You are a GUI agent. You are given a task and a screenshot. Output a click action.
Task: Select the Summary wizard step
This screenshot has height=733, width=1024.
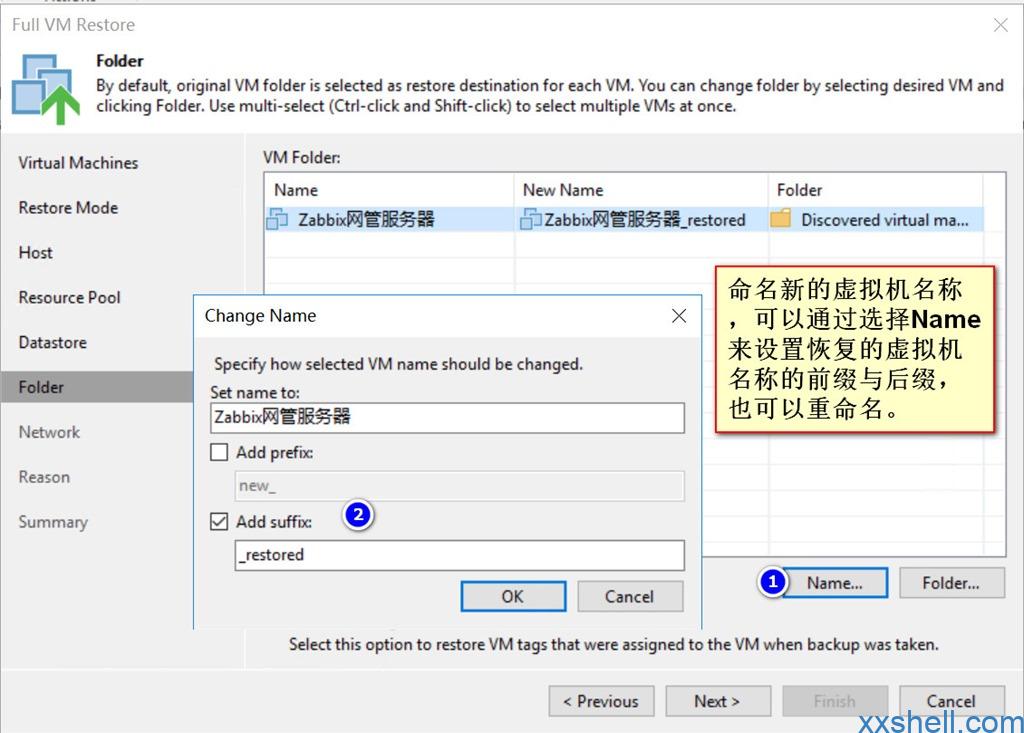pos(53,523)
